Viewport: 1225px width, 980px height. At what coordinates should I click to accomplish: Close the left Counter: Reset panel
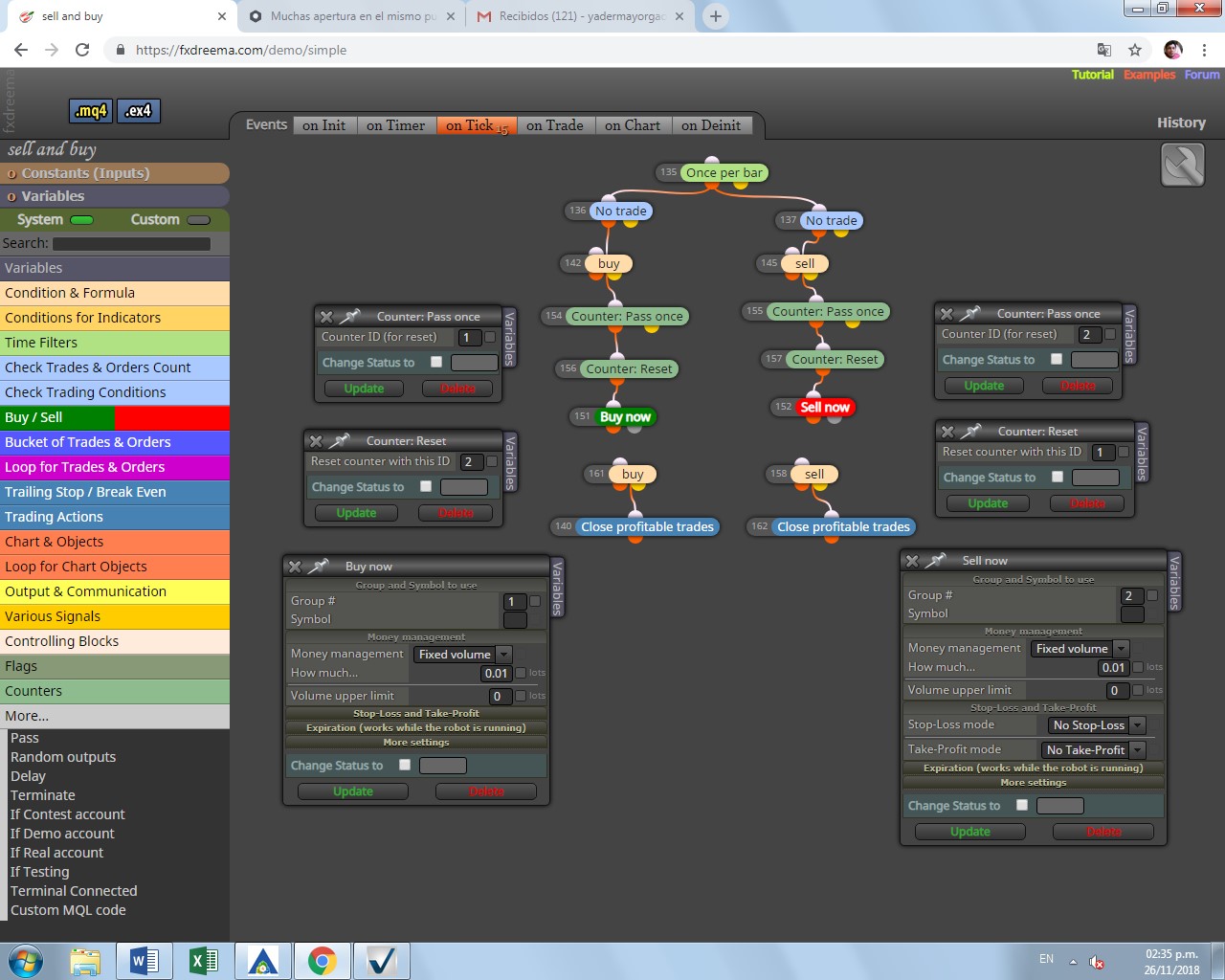click(x=316, y=441)
